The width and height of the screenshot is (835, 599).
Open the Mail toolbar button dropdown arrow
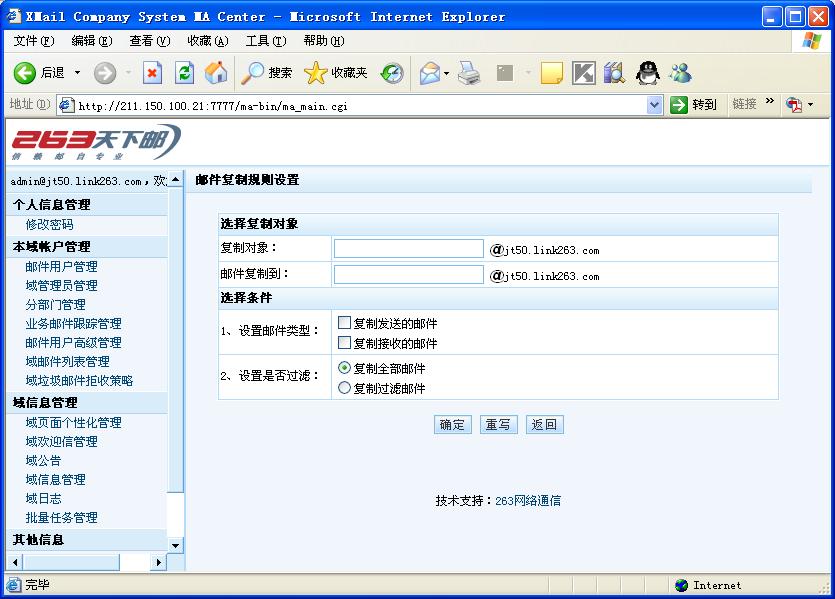pyautogui.click(x=446, y=73)
